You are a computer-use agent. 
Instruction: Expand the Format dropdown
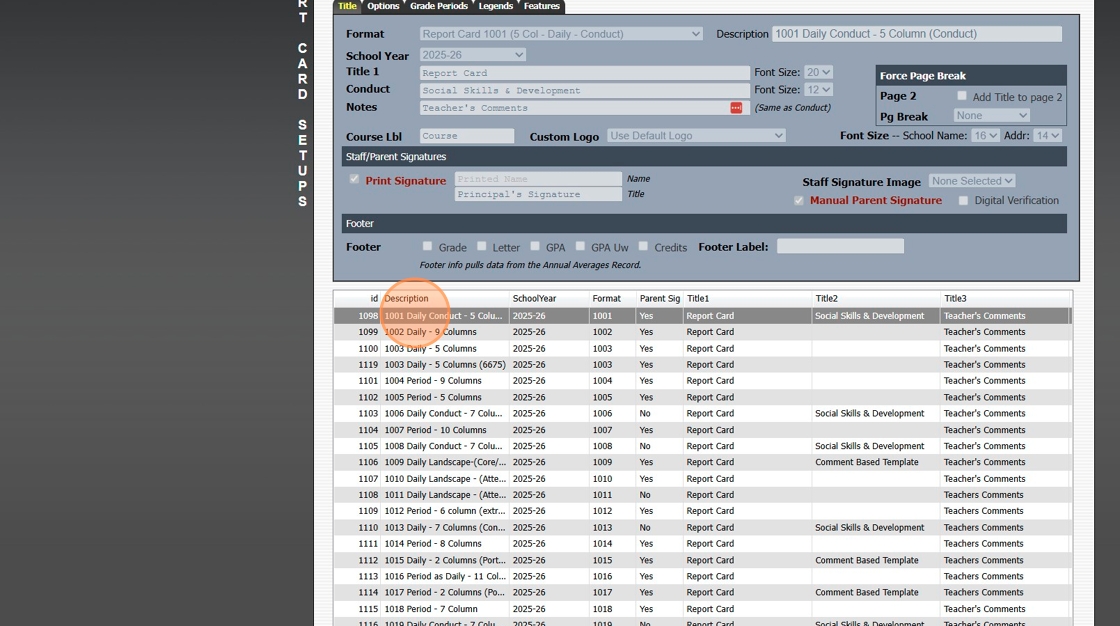(561, 34)
